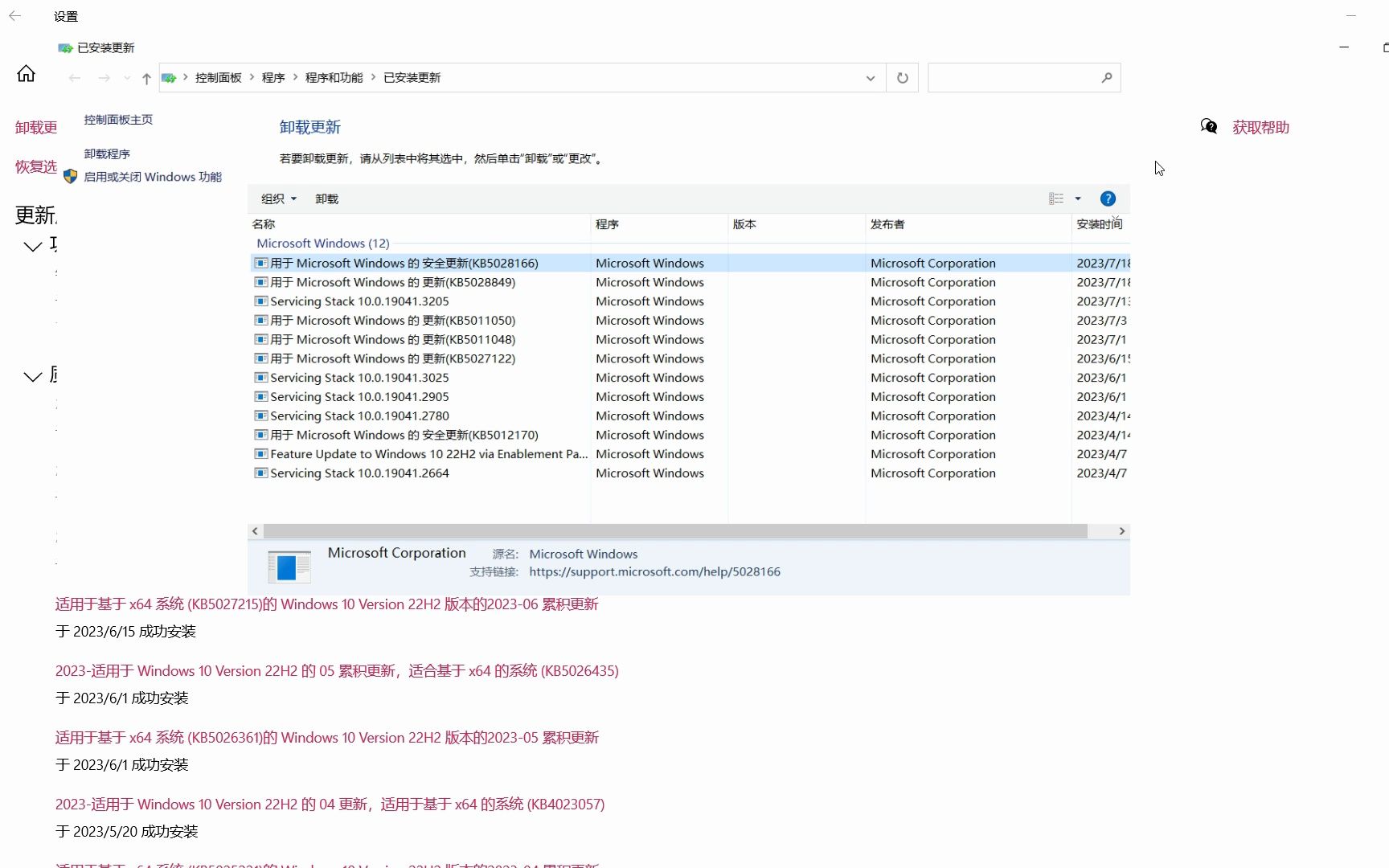
Task: Open the help question mark button
Action: point(1108,199)
